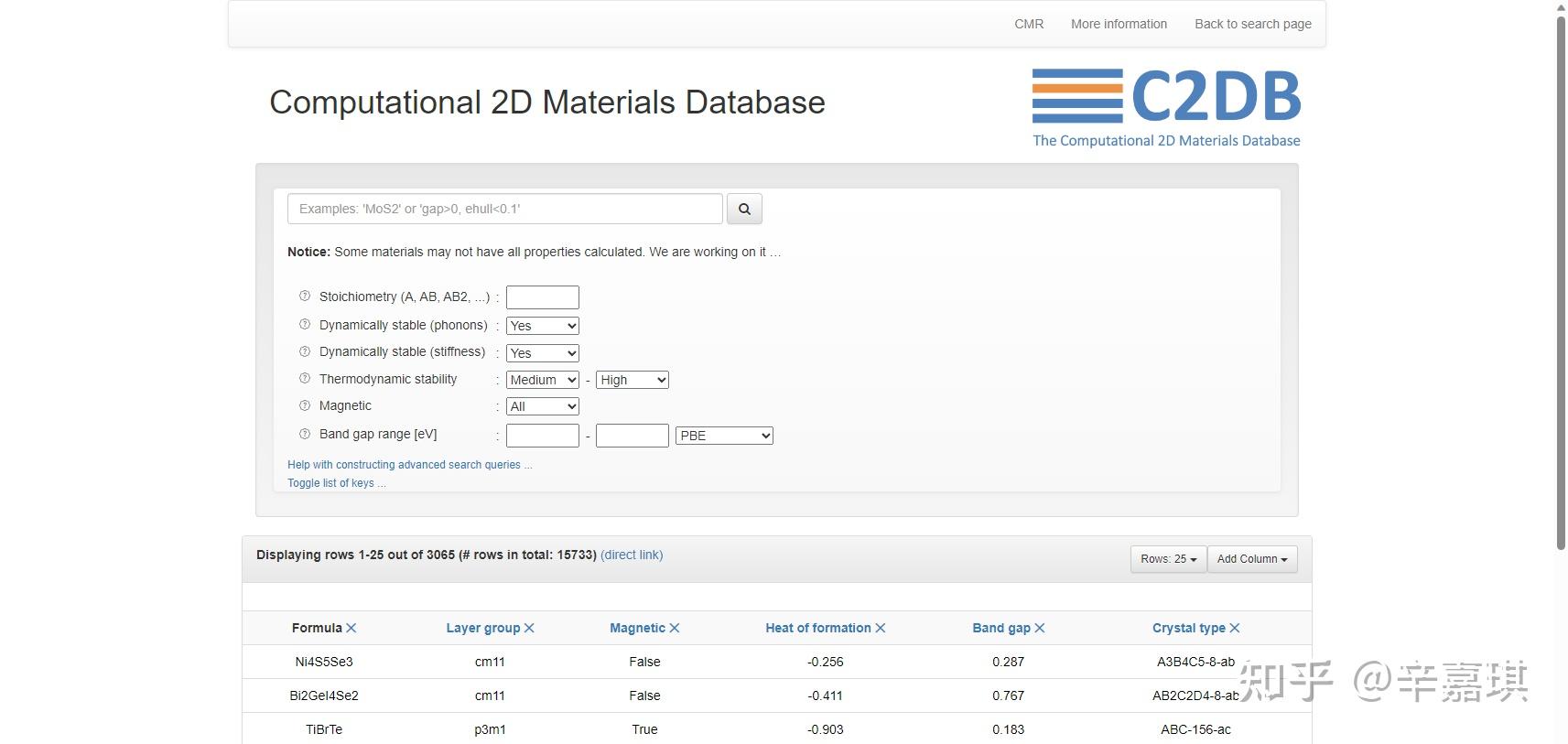Image resolution: width=1568 pixels, height=744 pixels.
Task: Open the Dynamically stable (phonons) dropdown
Action: tap(543, 326)
